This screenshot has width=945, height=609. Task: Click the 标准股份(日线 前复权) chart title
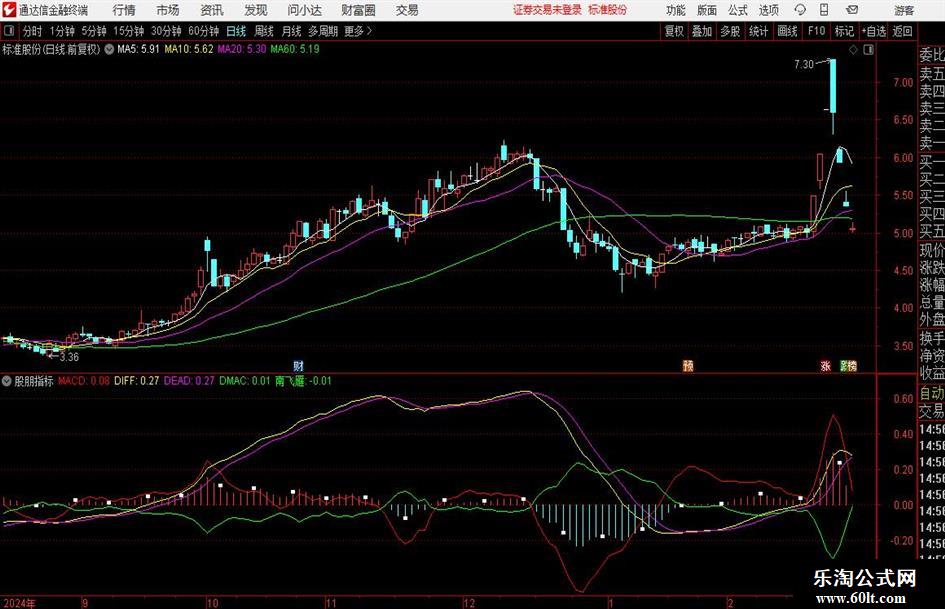pyautogui.click(x=51, y=49)
